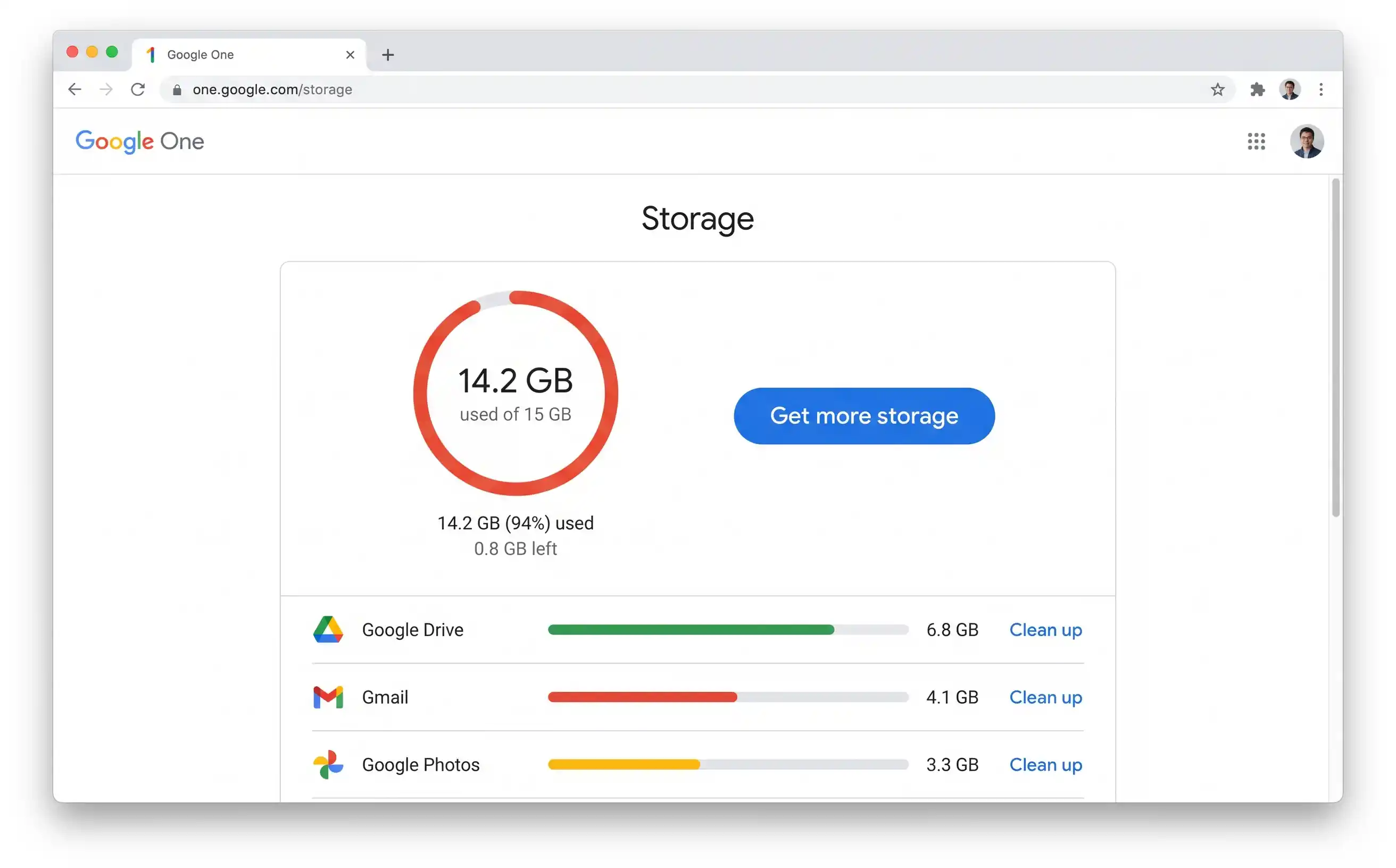1396x868 pixels.
Task: Bookmark this page with the star icon
Action: 1217,89
